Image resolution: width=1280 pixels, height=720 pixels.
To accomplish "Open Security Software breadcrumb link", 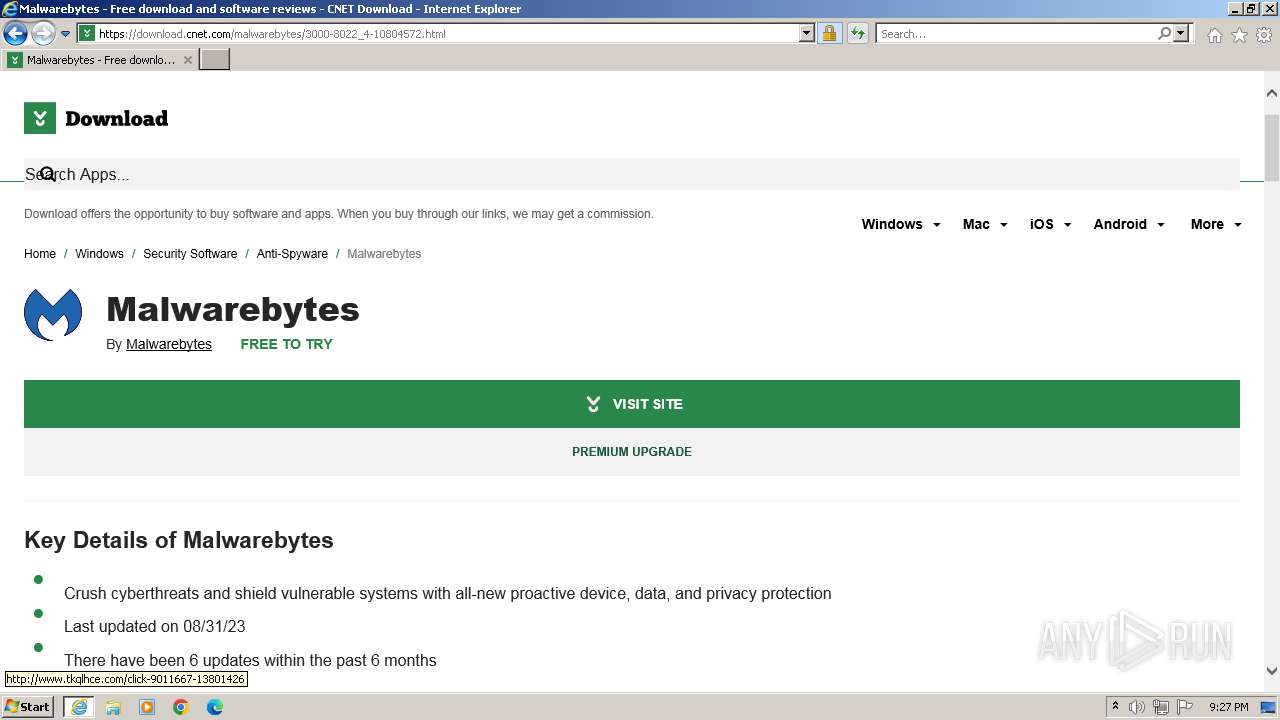I will 190,254.
